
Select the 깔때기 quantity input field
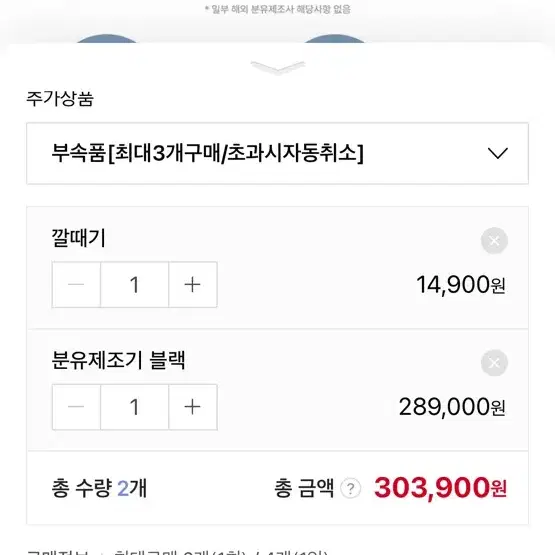(135, 285)
